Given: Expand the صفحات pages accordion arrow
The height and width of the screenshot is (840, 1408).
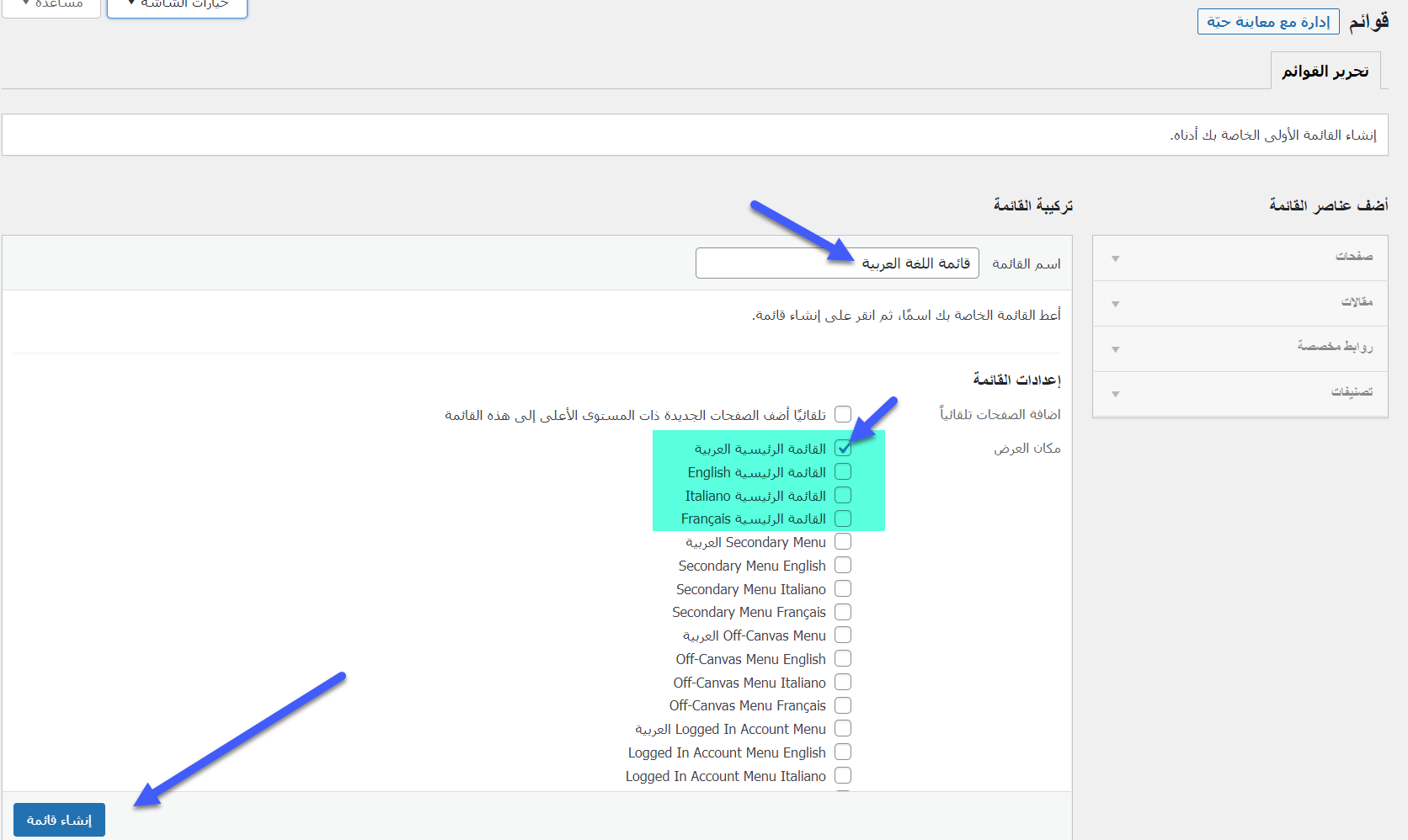Looking at the screenshot, I should pyautogui.click(x=1115, y=258).
